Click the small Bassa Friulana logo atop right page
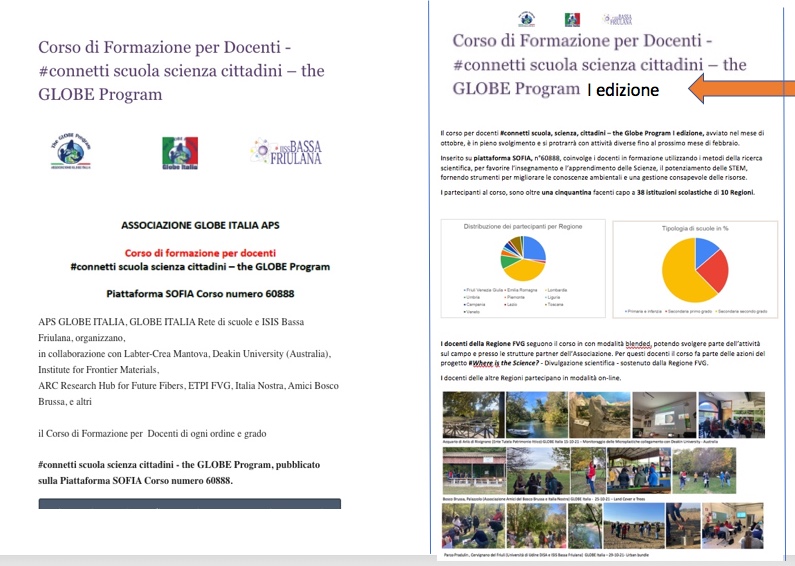The height and width of the screenshot is (566, 795). click(x=617, y=19)
